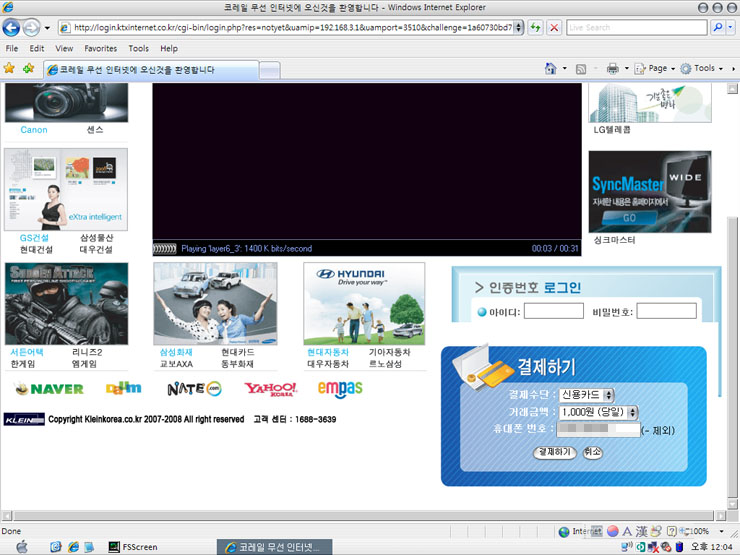Screen dimensions: 740x555
Task: Open FSScreen from the taskbar
Action: [x=133, y=547]
